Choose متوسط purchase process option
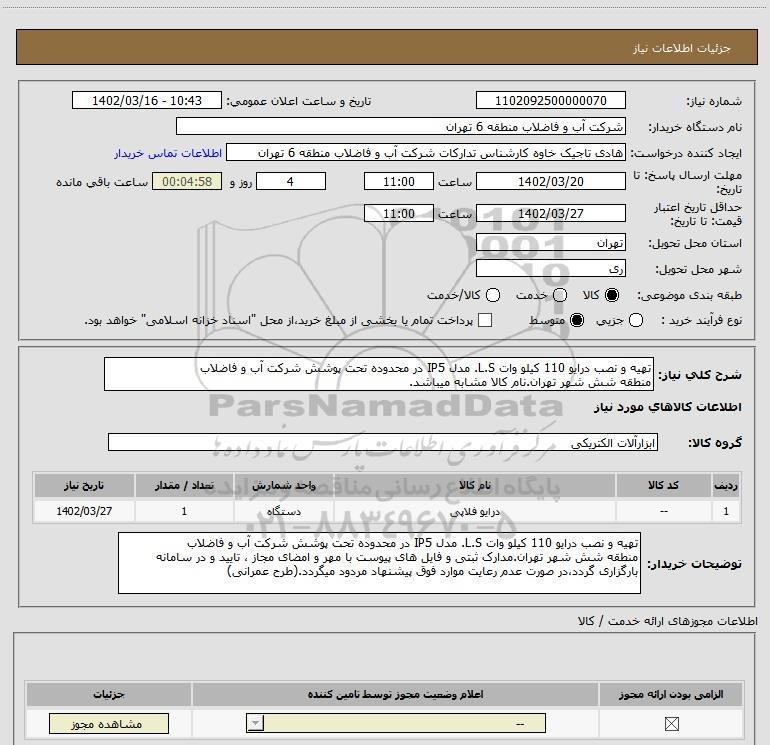The height and width of the screenshot is (745, 770). tap(577, 320)
